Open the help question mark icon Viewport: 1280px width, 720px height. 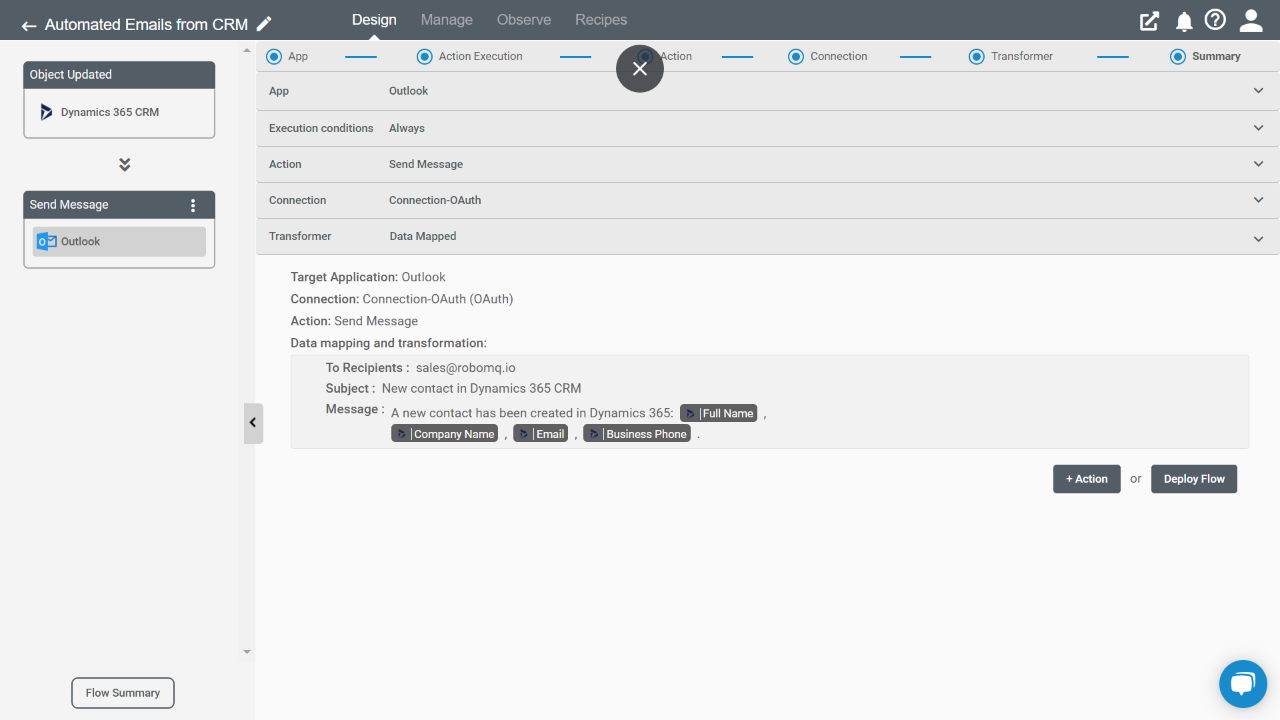tap(1215, 20)
